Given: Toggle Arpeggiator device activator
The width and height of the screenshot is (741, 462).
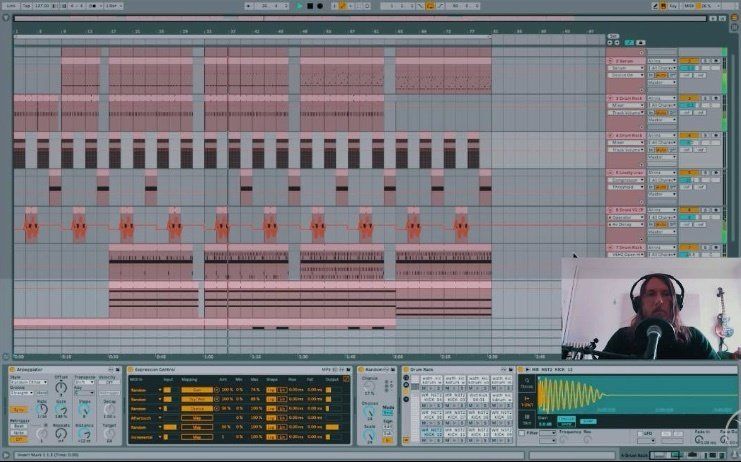Looking at the screenshot, I should [12, 369].
